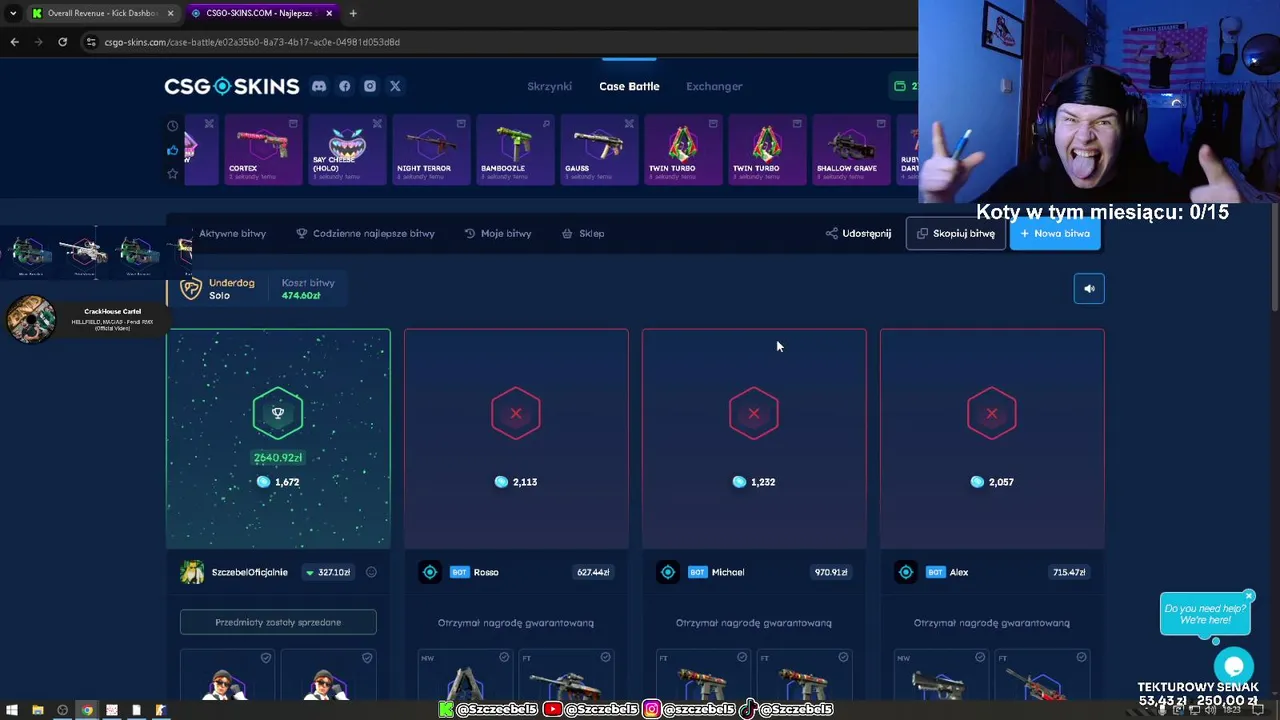Reload the page with the refresh icon

coord(62,42)
